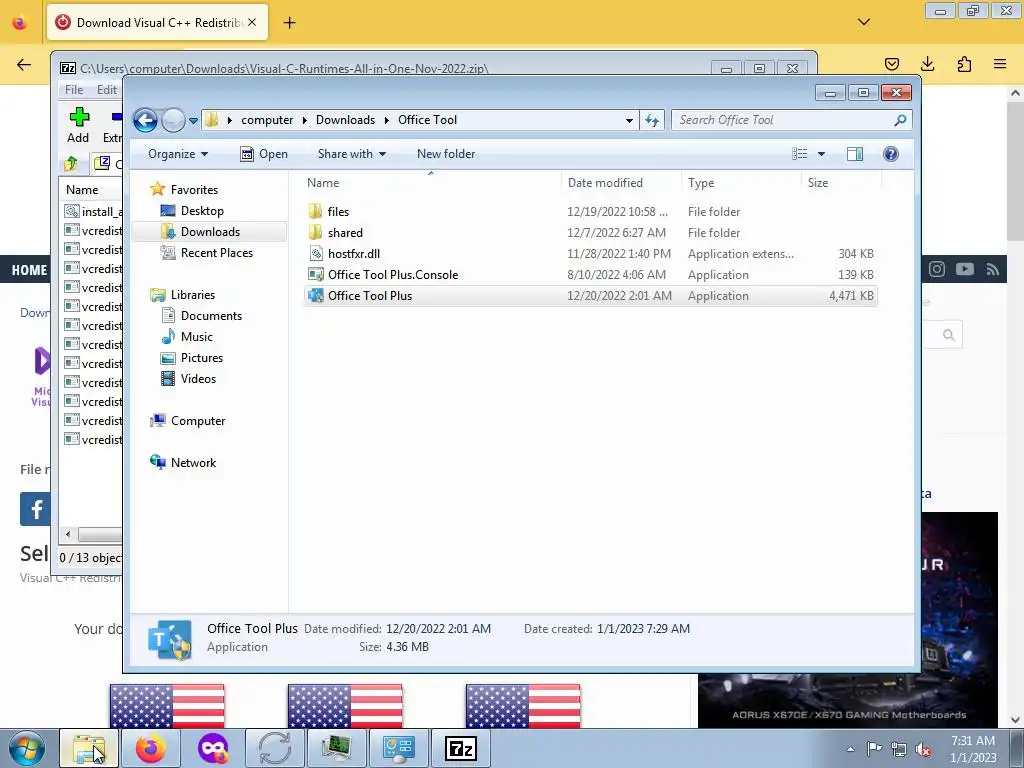The height and width of the screenshot is (768, 1024).
Task: Open the File menu in 7-Zip window
Action: tap(74, 89)
